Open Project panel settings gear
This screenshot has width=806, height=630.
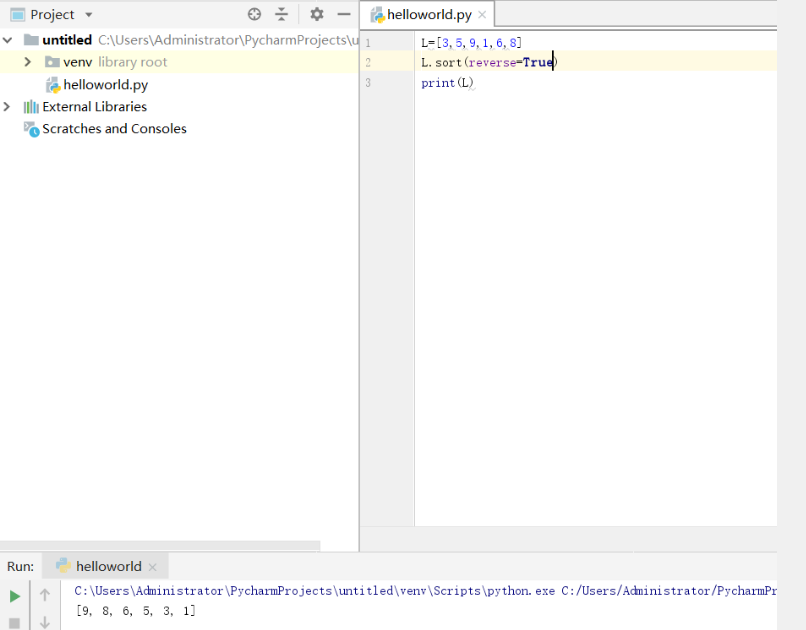(317, 14)
